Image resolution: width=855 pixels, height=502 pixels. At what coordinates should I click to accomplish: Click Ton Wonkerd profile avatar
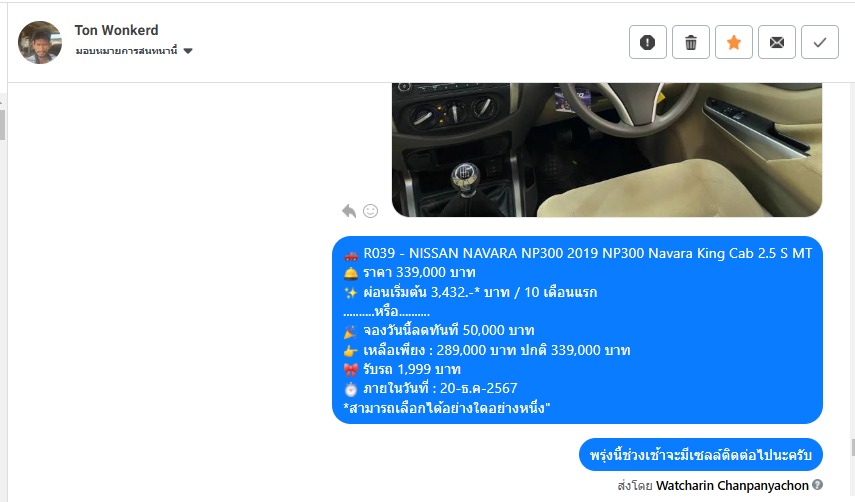pyautogui.click(x=40, y=43)
